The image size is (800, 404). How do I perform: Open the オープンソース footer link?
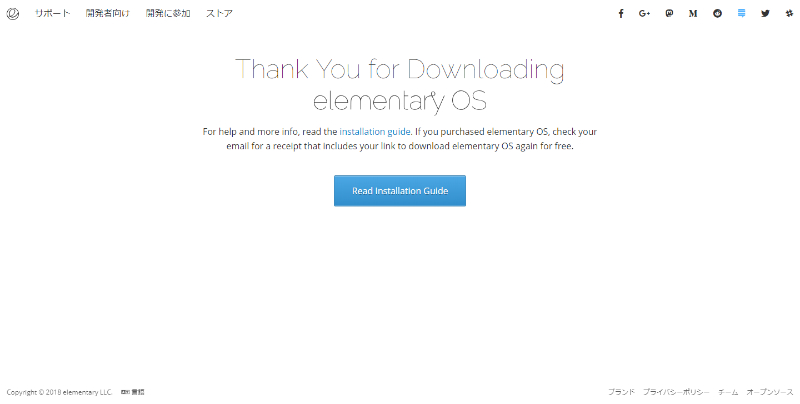tap(770, 392)
